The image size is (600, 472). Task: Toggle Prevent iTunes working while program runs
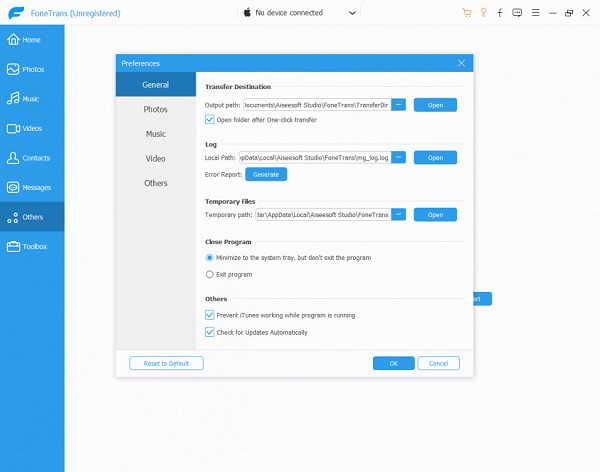pyautogui.click(x=209, y=315)
